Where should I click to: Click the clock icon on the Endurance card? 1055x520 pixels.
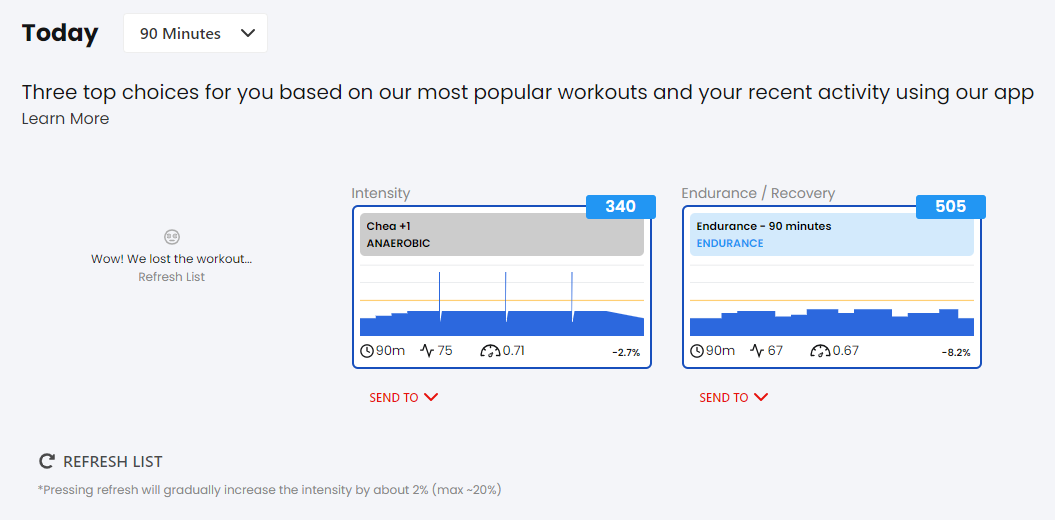697,350
